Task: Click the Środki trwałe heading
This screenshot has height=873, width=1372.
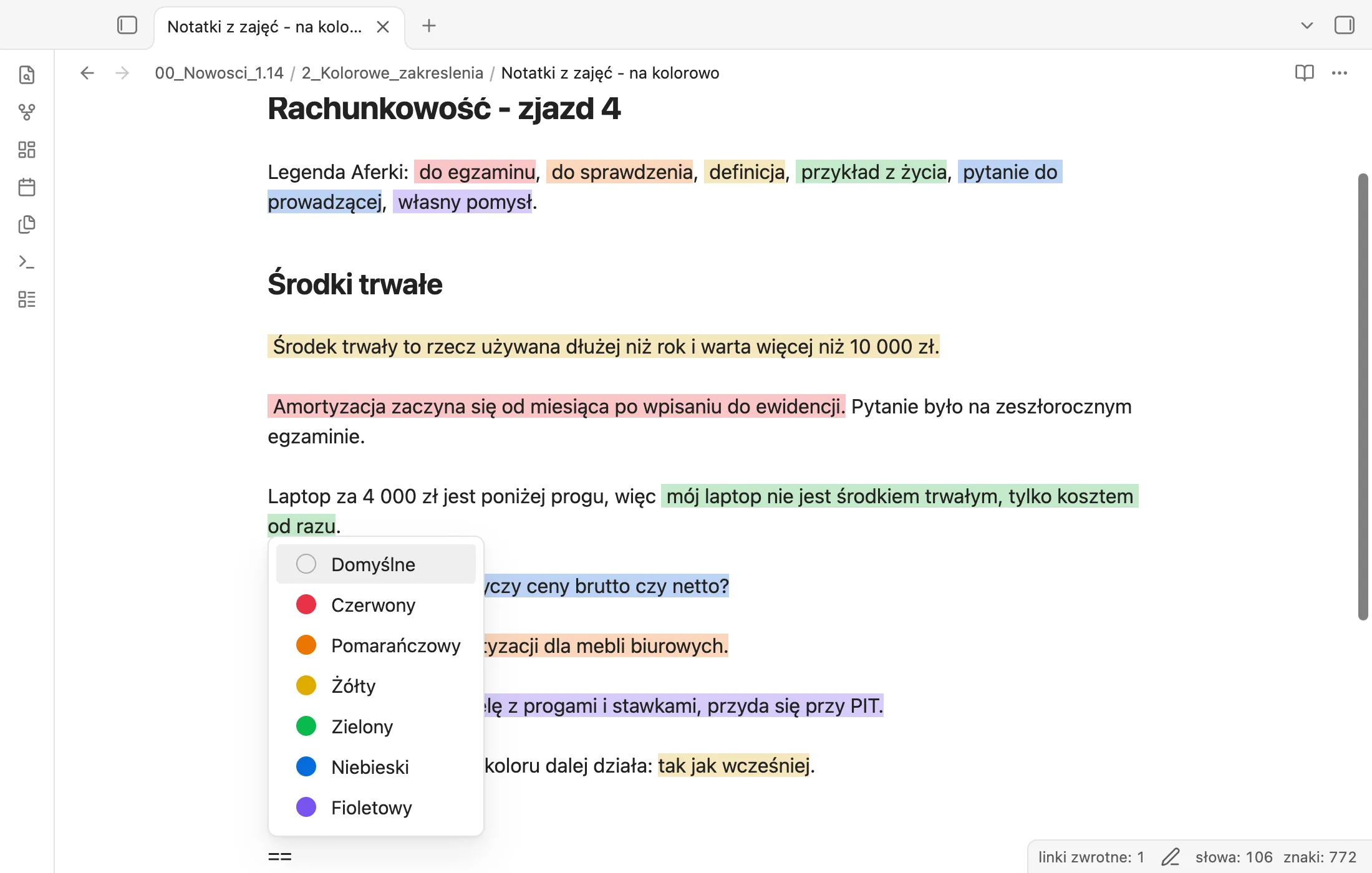Action: pyautogui.click(x=355, y=284)
